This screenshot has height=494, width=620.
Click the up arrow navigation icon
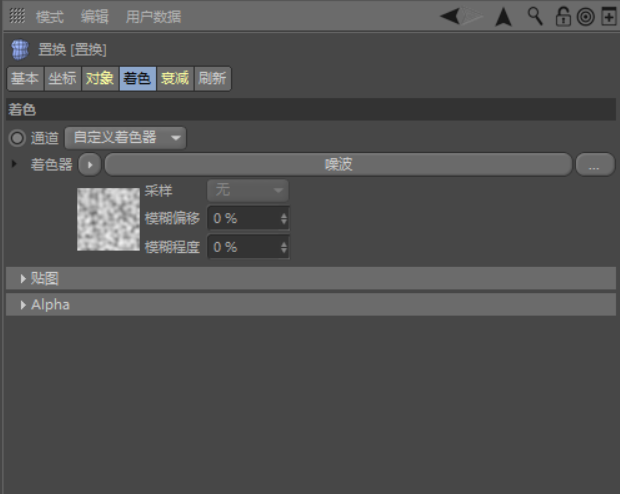(x=503, y=16)
